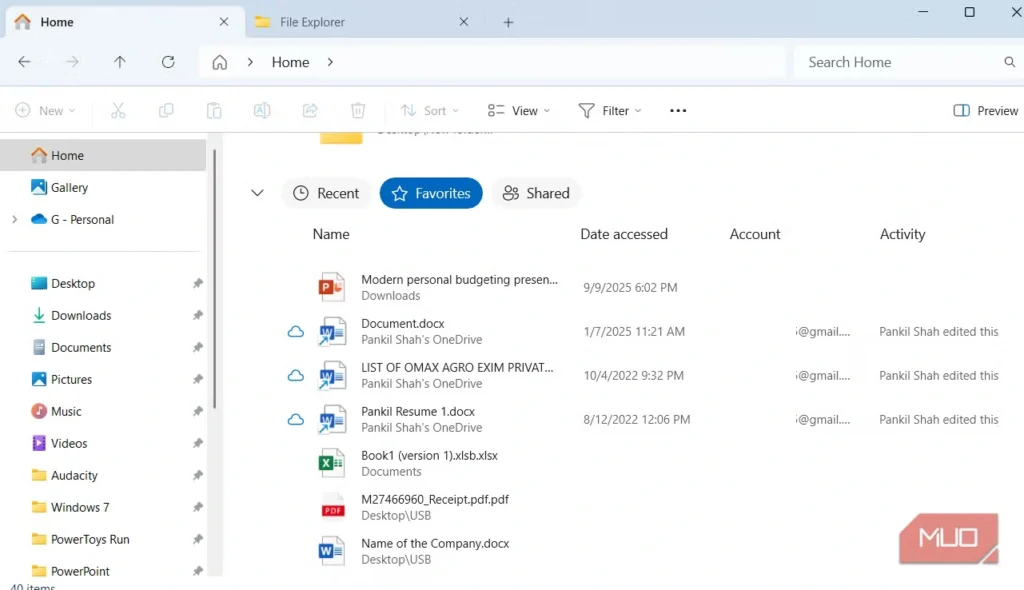1024x590 pixels.
Task: Collapse the files section chevron
Action: (257, 194)
